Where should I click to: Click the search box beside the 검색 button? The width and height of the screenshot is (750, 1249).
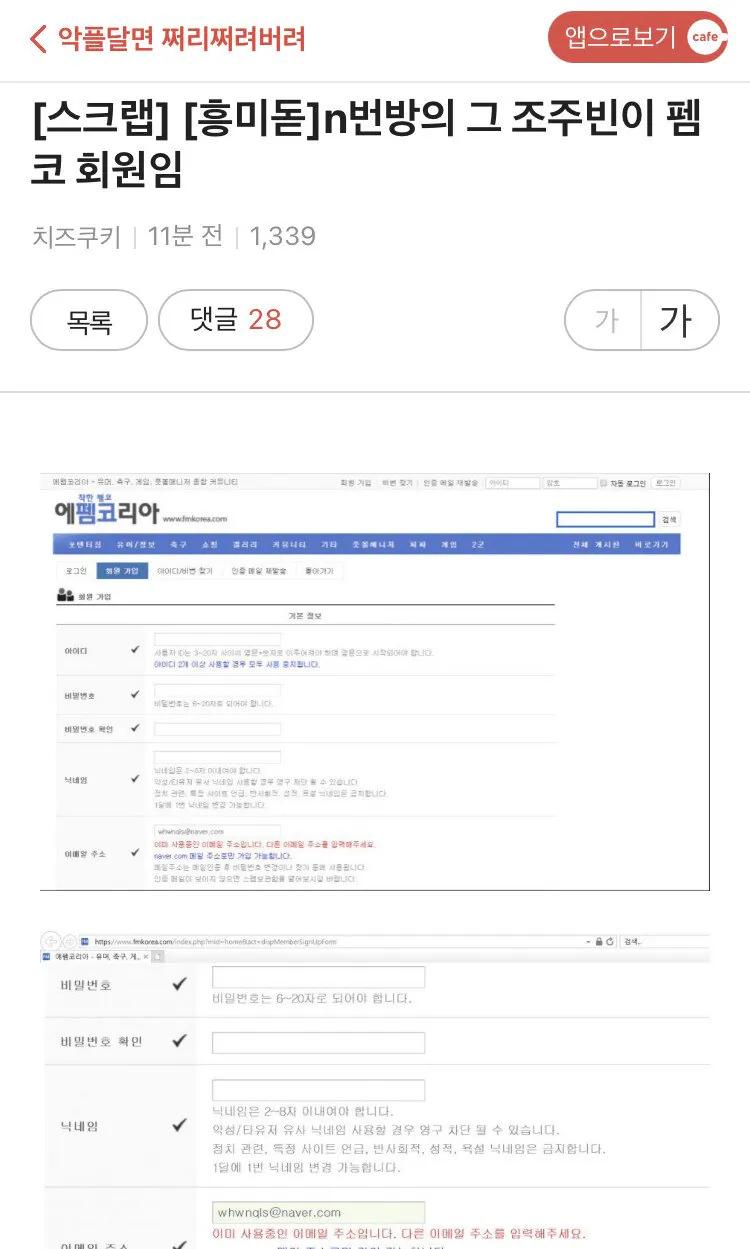point(605,519)
